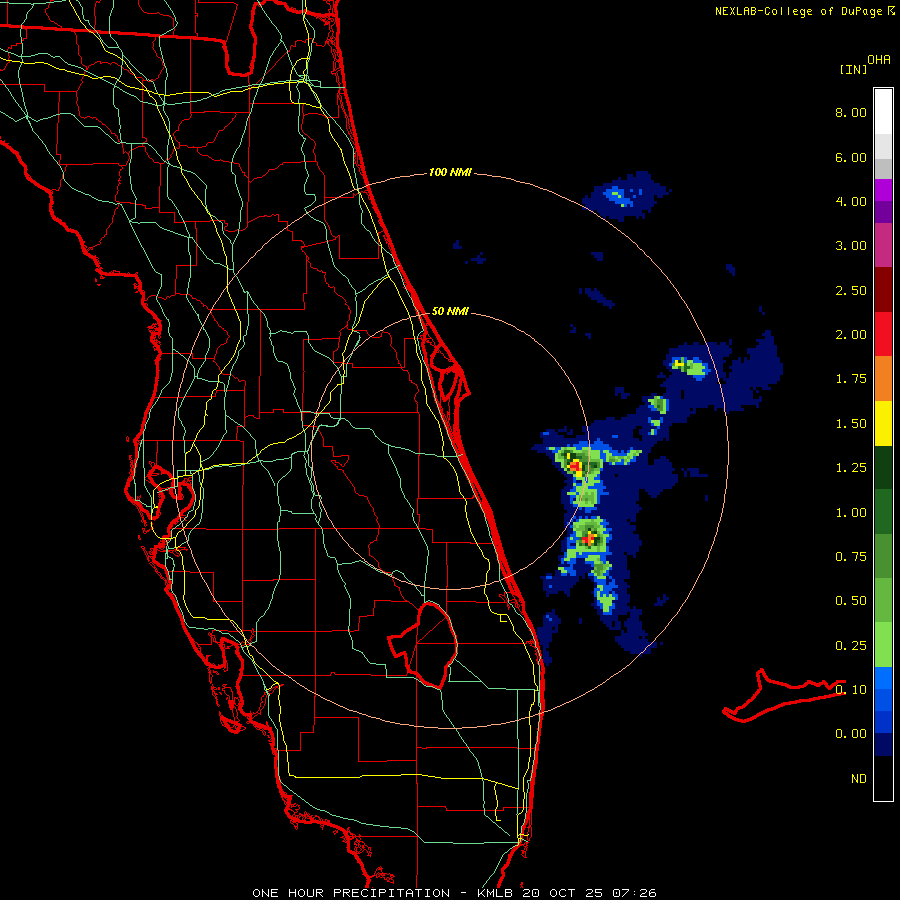Select the pink 3.00 legend swatch
Screen dimensions: 900x900
[883, 245]
